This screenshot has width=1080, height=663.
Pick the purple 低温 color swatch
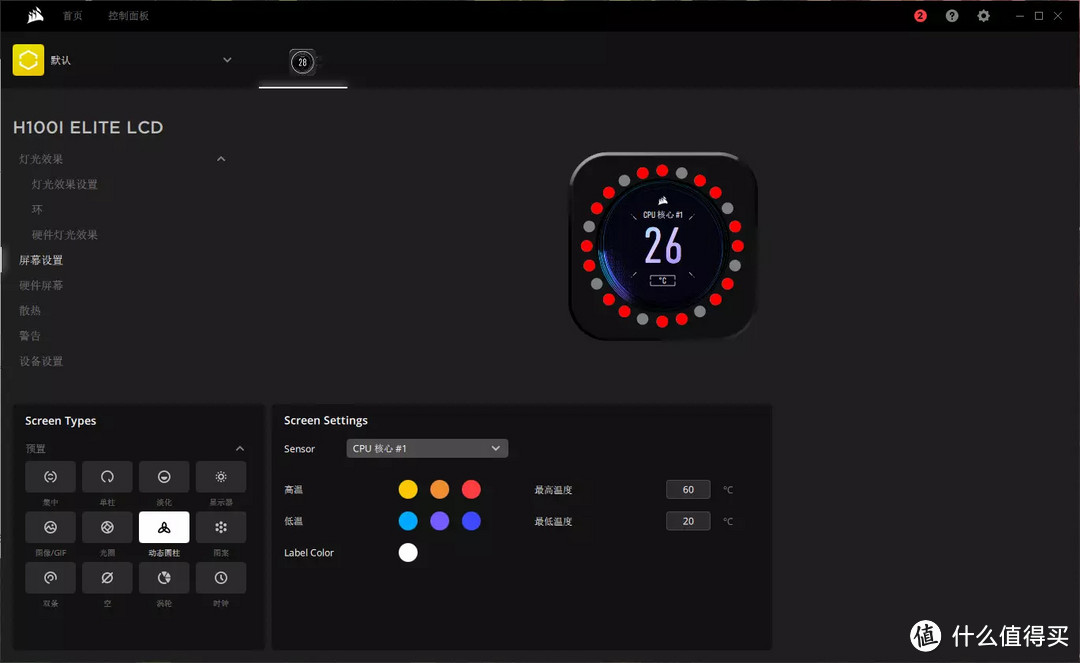pyautogui.click(x=439, y=521)
